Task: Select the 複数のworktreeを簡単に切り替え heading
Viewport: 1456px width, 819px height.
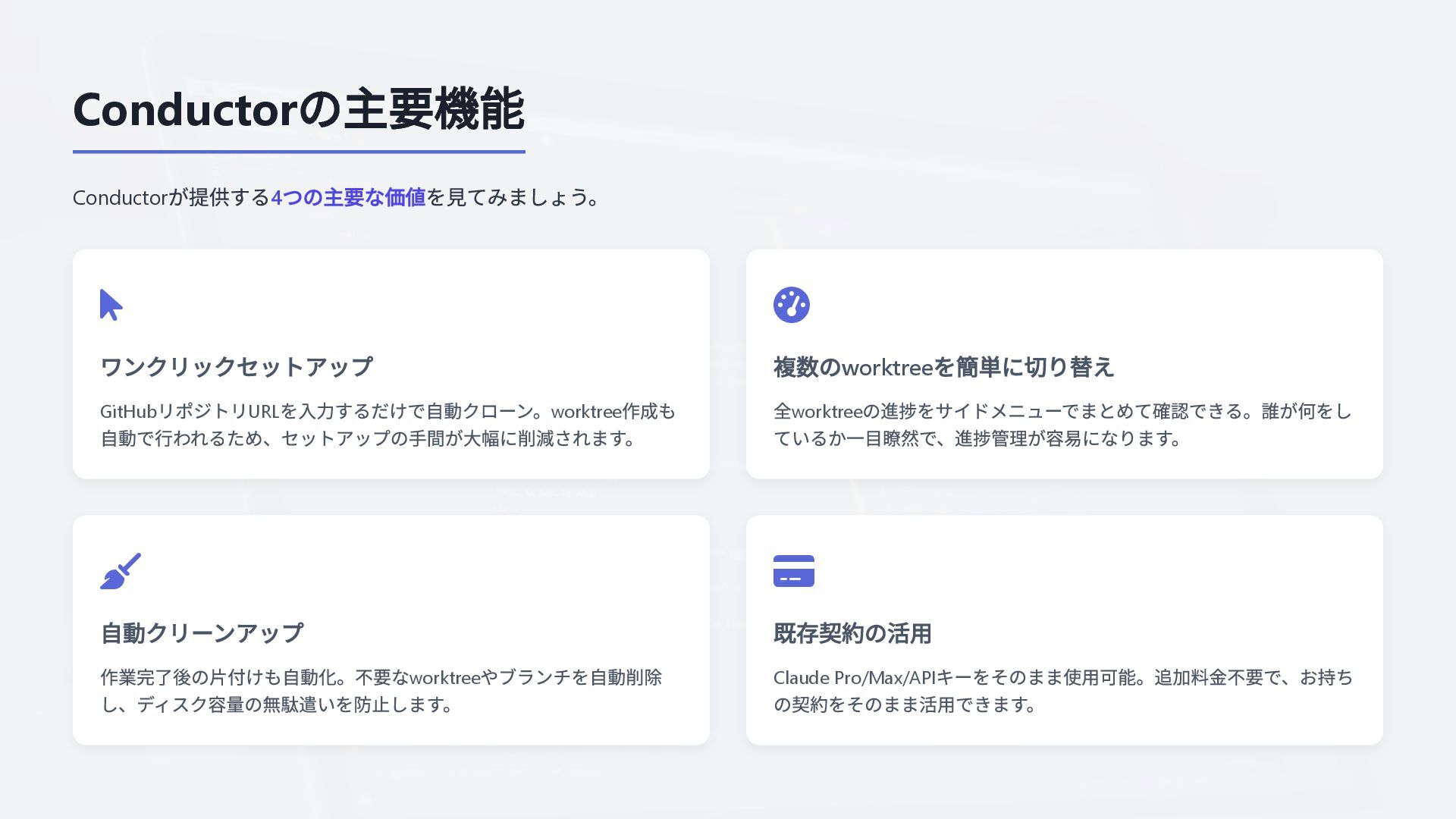Action: [x=943, y=367]
